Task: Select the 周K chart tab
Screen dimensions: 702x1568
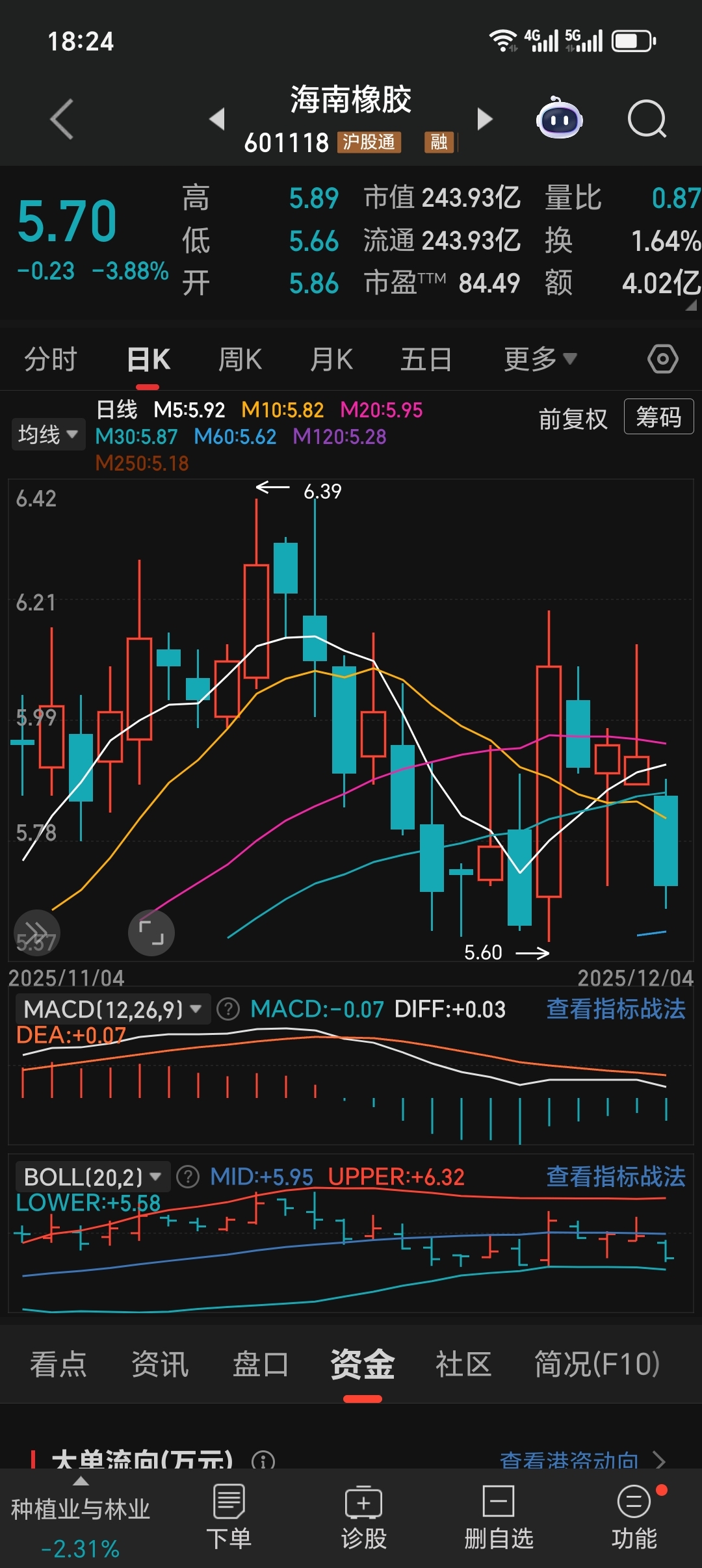Action: point(240,359)
